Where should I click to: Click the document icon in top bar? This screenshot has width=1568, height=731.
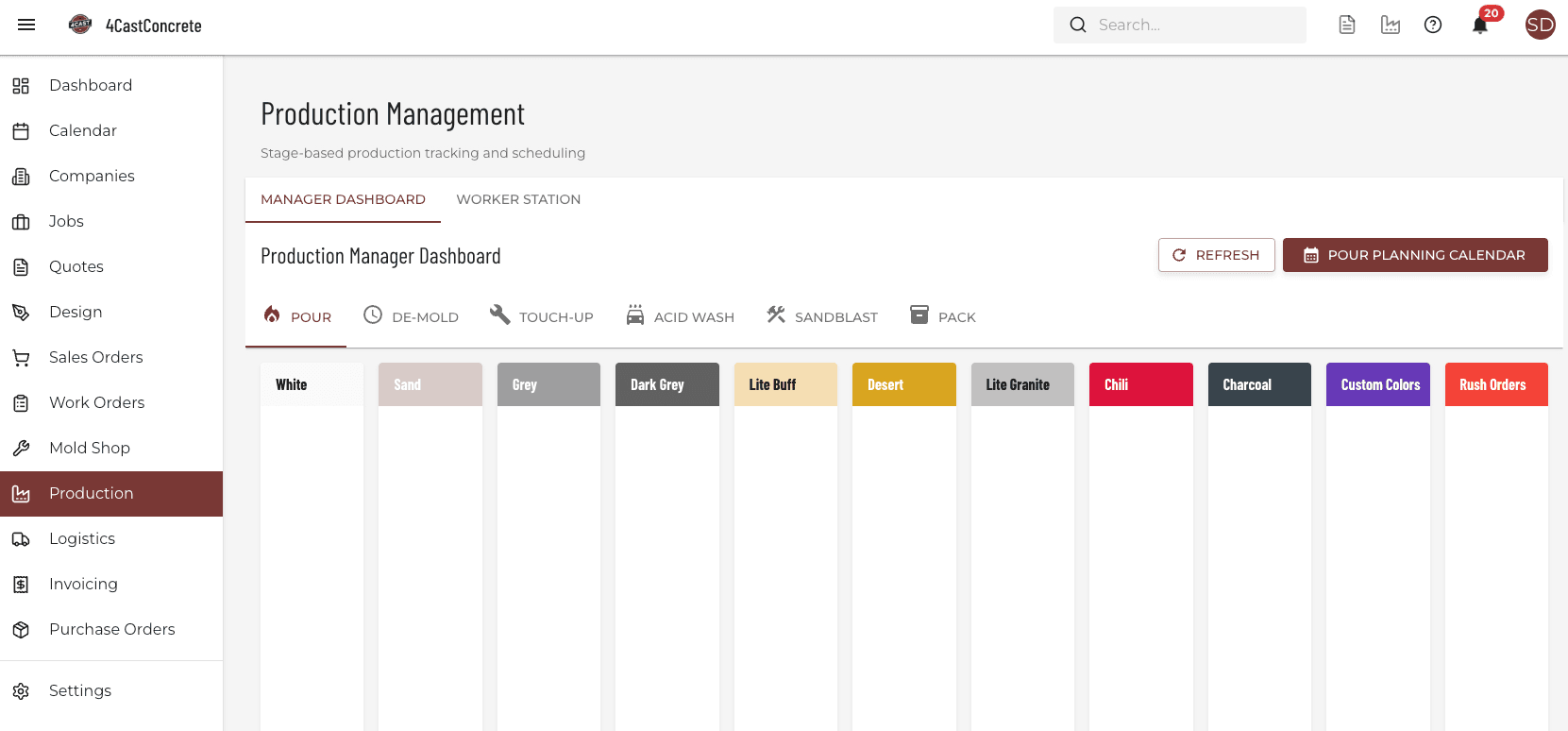click(1347, 25)
